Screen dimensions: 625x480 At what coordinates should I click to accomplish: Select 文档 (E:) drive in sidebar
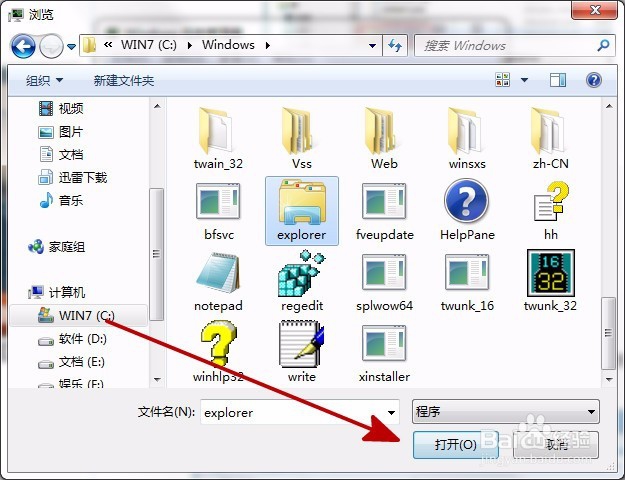[71, 362]
